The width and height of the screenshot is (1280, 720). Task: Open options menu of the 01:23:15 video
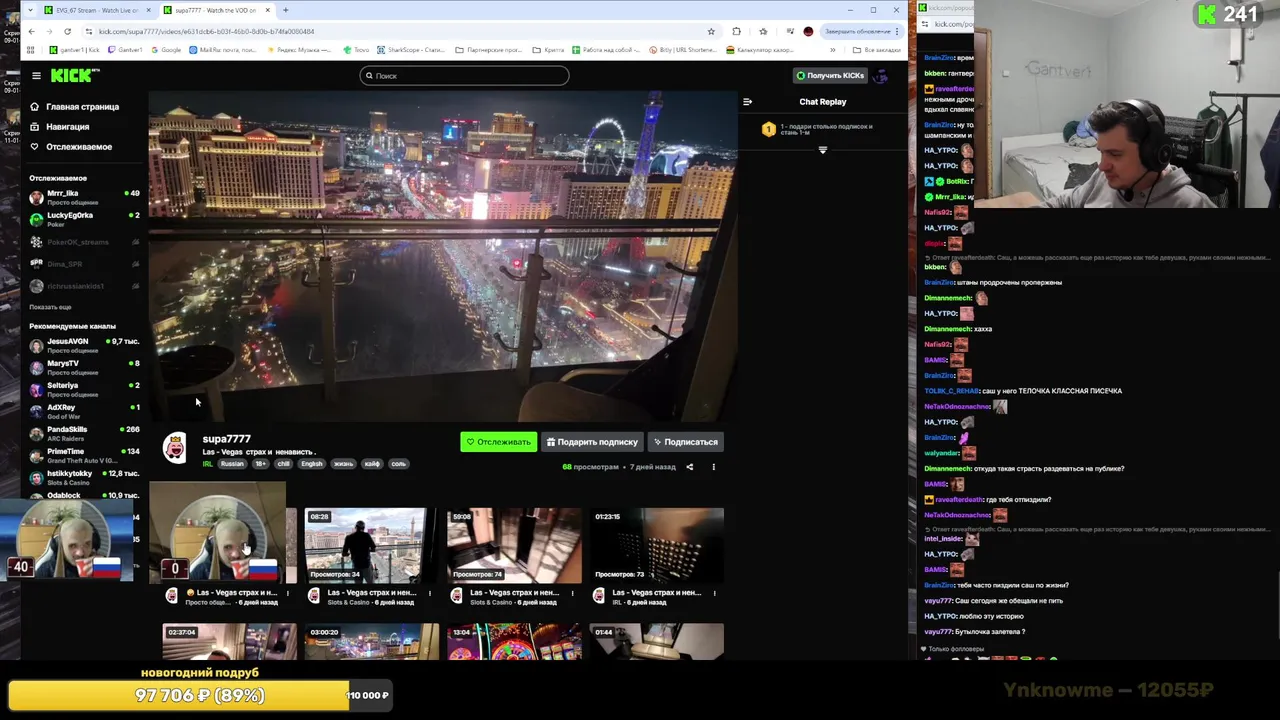[x=714, y=593]
